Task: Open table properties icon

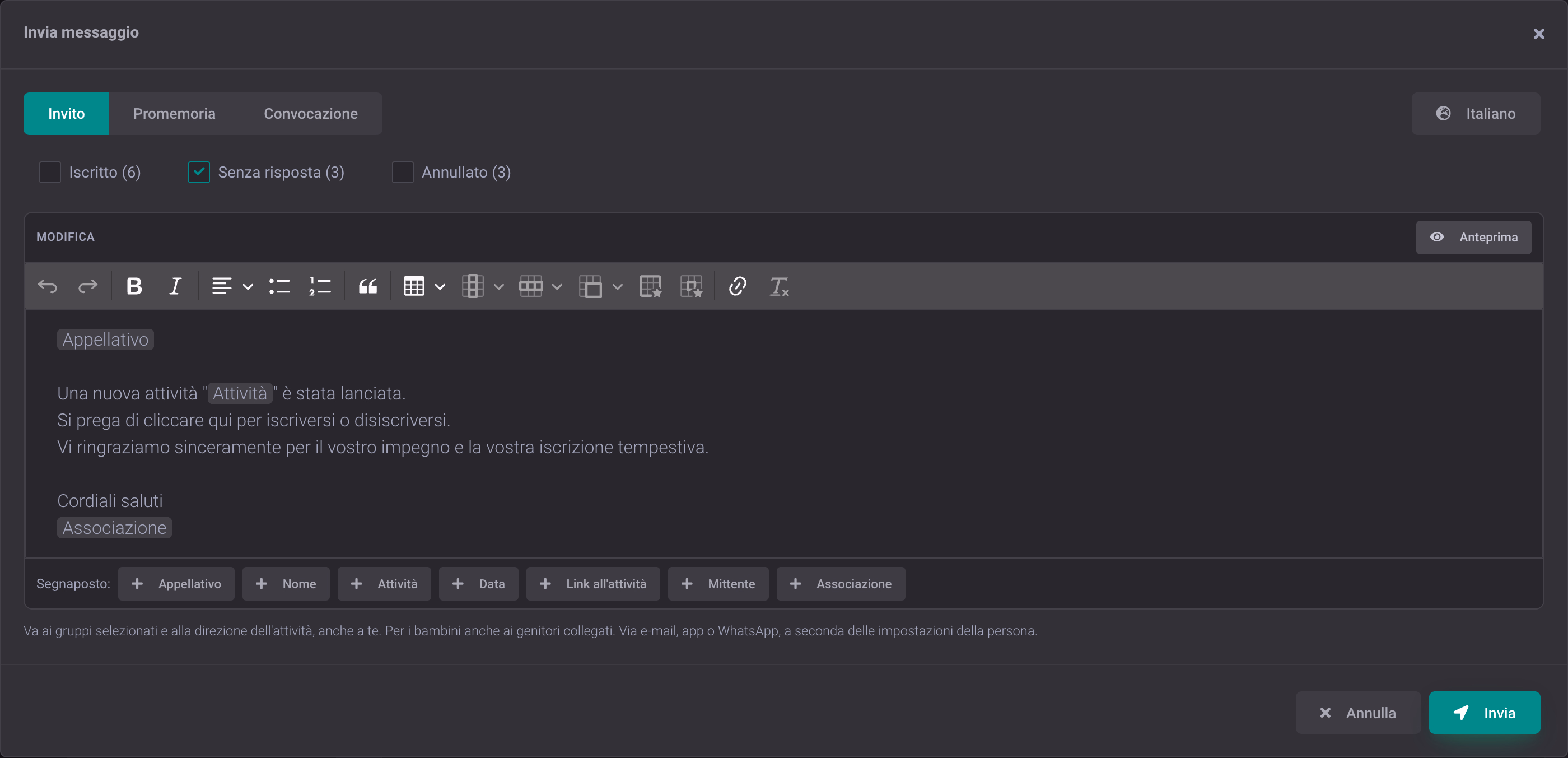Action: pyautogui.click(x=651, y=286)
